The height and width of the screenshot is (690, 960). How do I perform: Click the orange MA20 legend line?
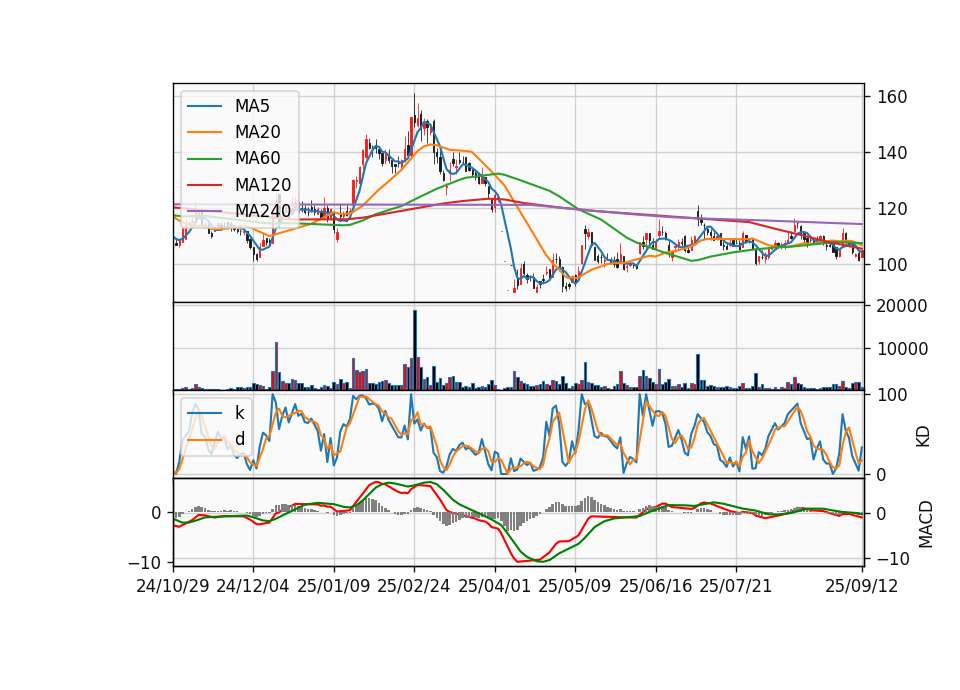click(204, 132)
